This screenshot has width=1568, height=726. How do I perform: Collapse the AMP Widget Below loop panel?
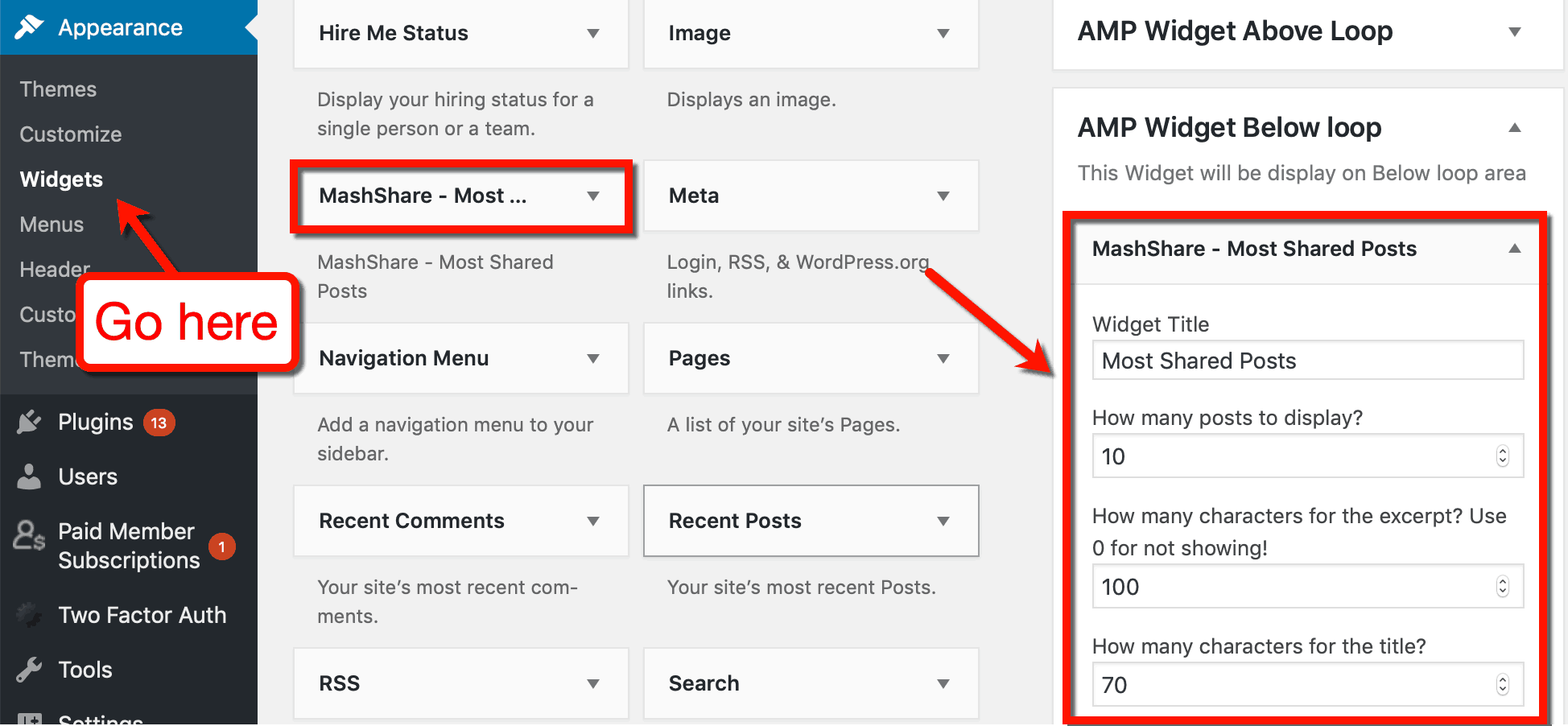click(1515, 127)
